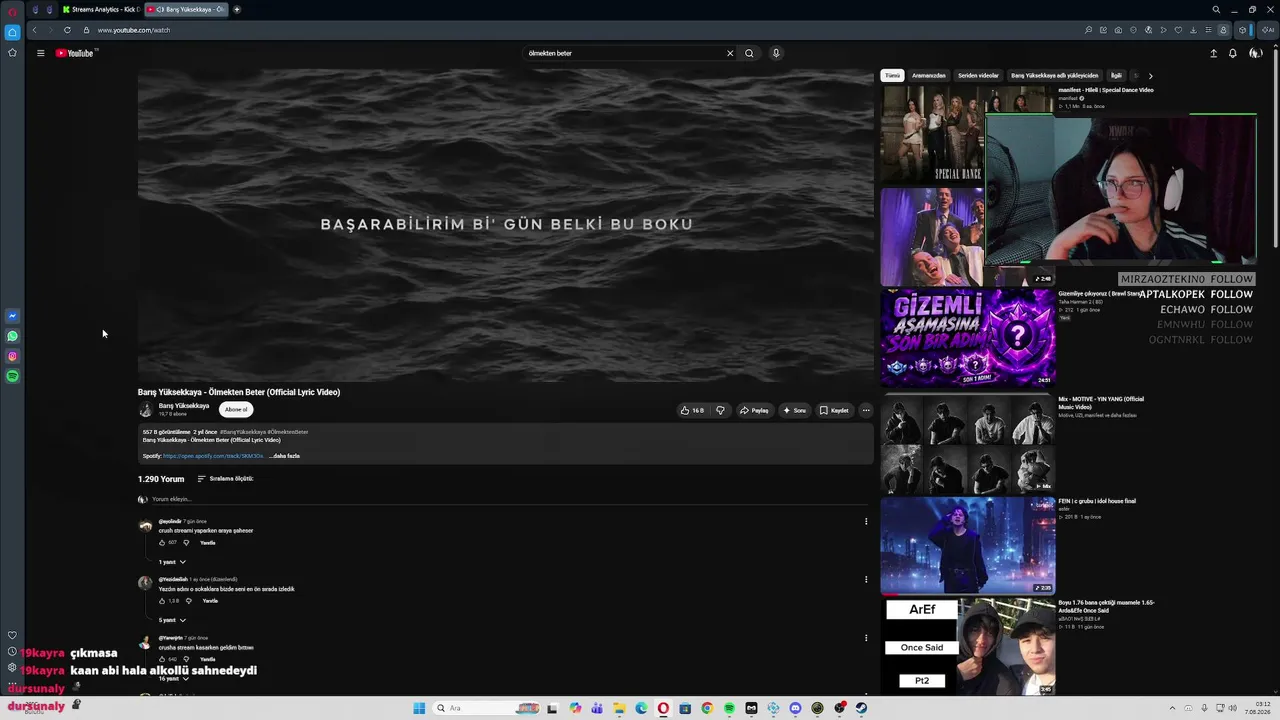Open the Opera downloads icon in toolbar

pos(1192,30)
